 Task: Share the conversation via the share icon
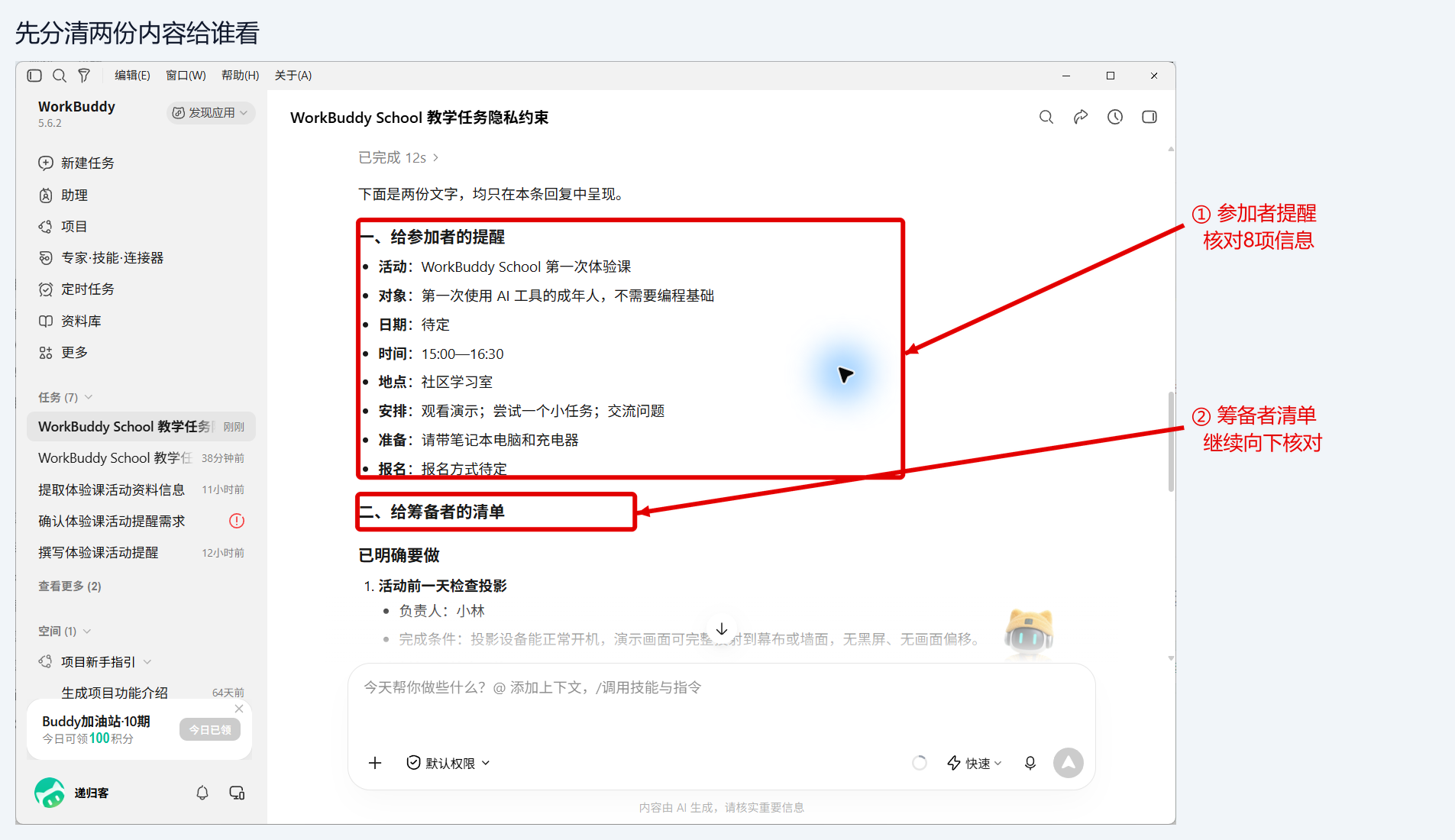tap(1081, 117)
